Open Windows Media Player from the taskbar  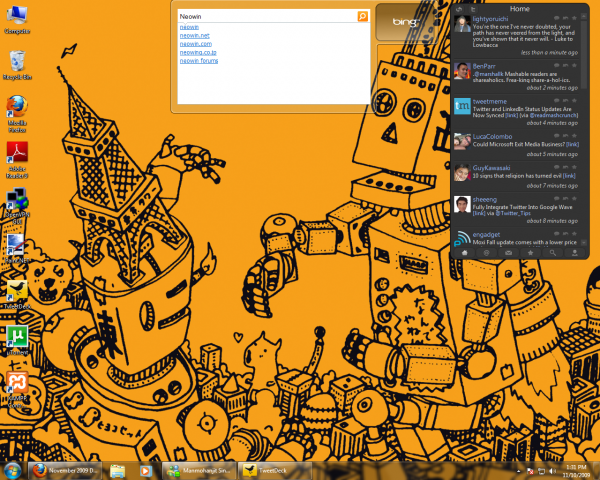[145, 471]
